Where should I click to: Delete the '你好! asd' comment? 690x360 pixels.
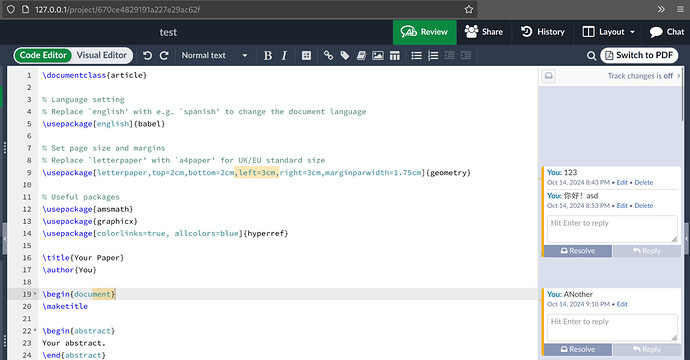coord(644,206)
